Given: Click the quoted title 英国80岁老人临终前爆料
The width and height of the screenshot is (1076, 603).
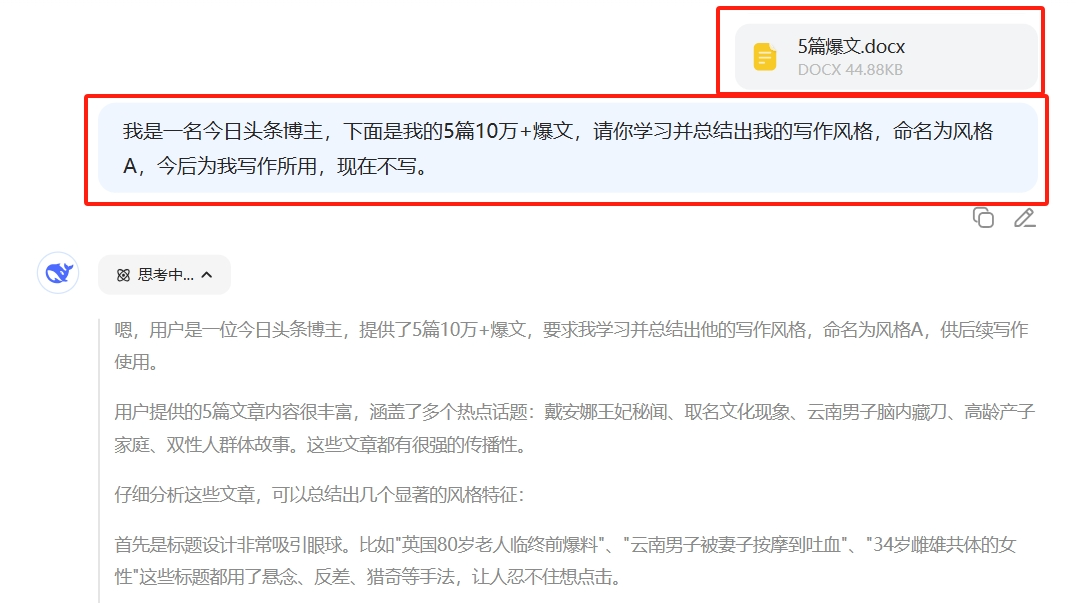Looking at the screenshot, I should [x=500, y=545].
